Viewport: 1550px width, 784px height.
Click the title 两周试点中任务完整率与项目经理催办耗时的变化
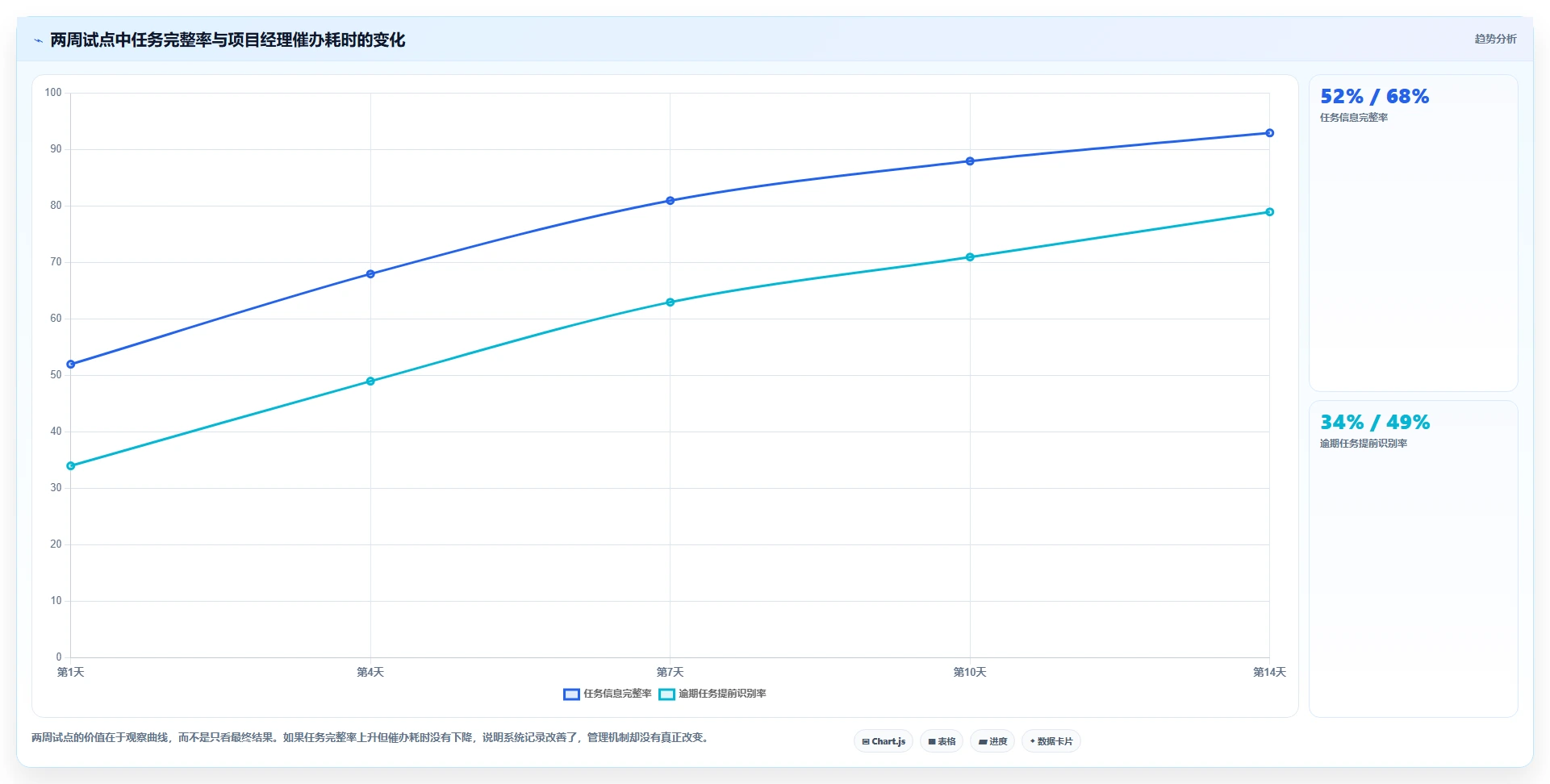tap(228, 40)
